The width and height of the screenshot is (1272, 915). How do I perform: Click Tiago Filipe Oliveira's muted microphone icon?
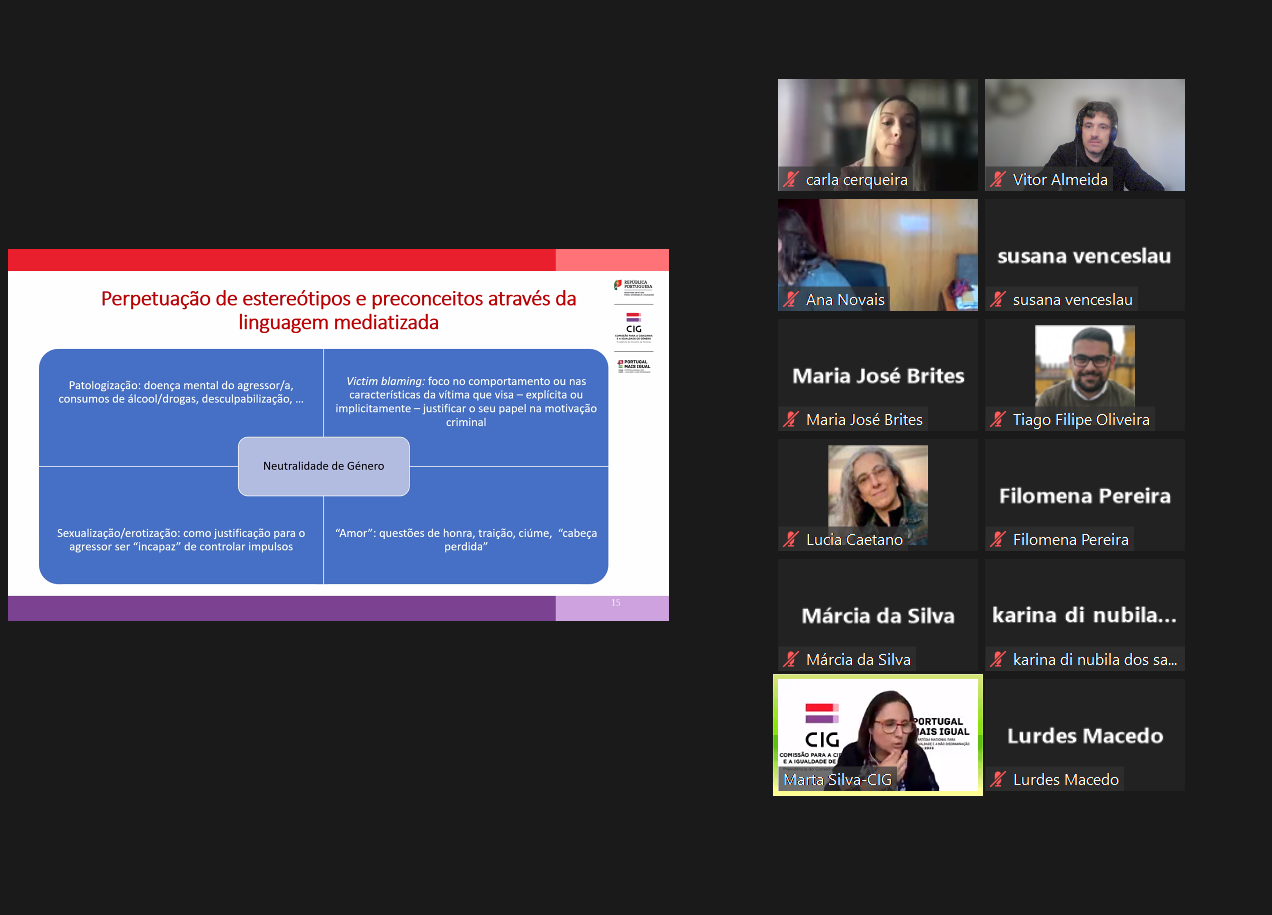[998, 420]
